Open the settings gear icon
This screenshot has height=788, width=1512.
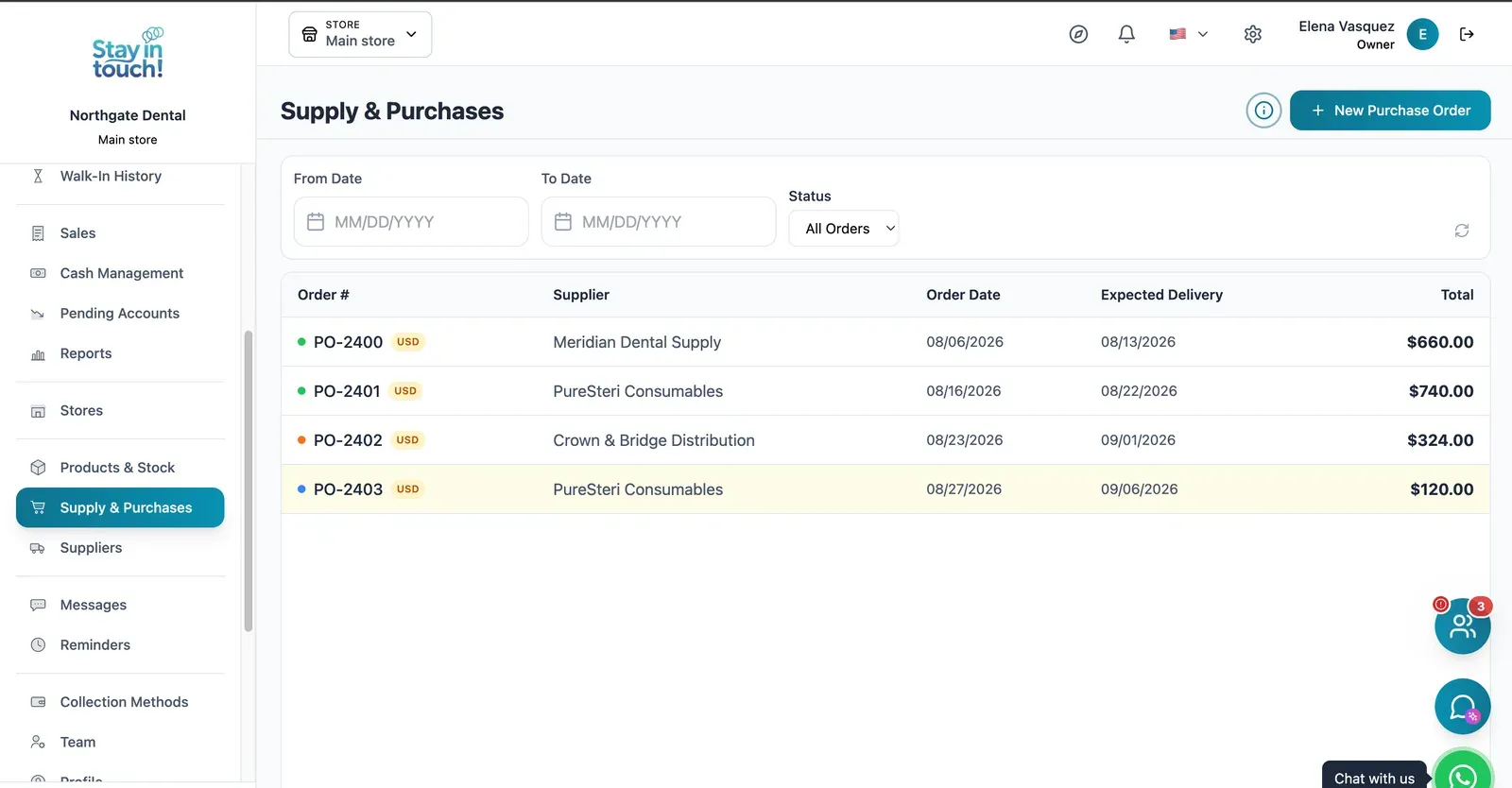click(x=1253, y=34)
